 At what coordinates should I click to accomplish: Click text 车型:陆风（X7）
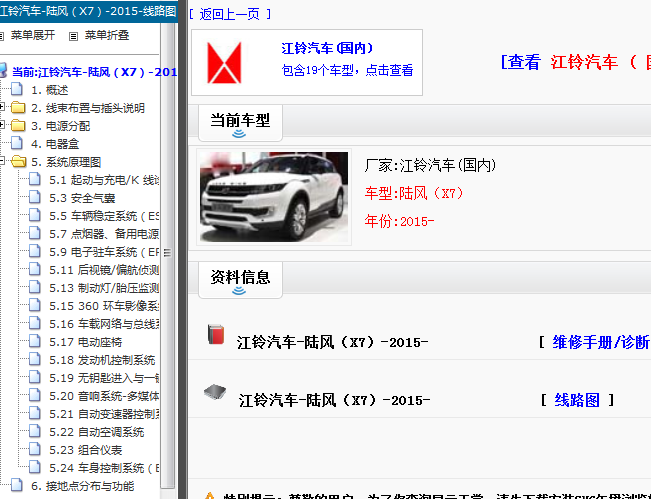[414, 193]
